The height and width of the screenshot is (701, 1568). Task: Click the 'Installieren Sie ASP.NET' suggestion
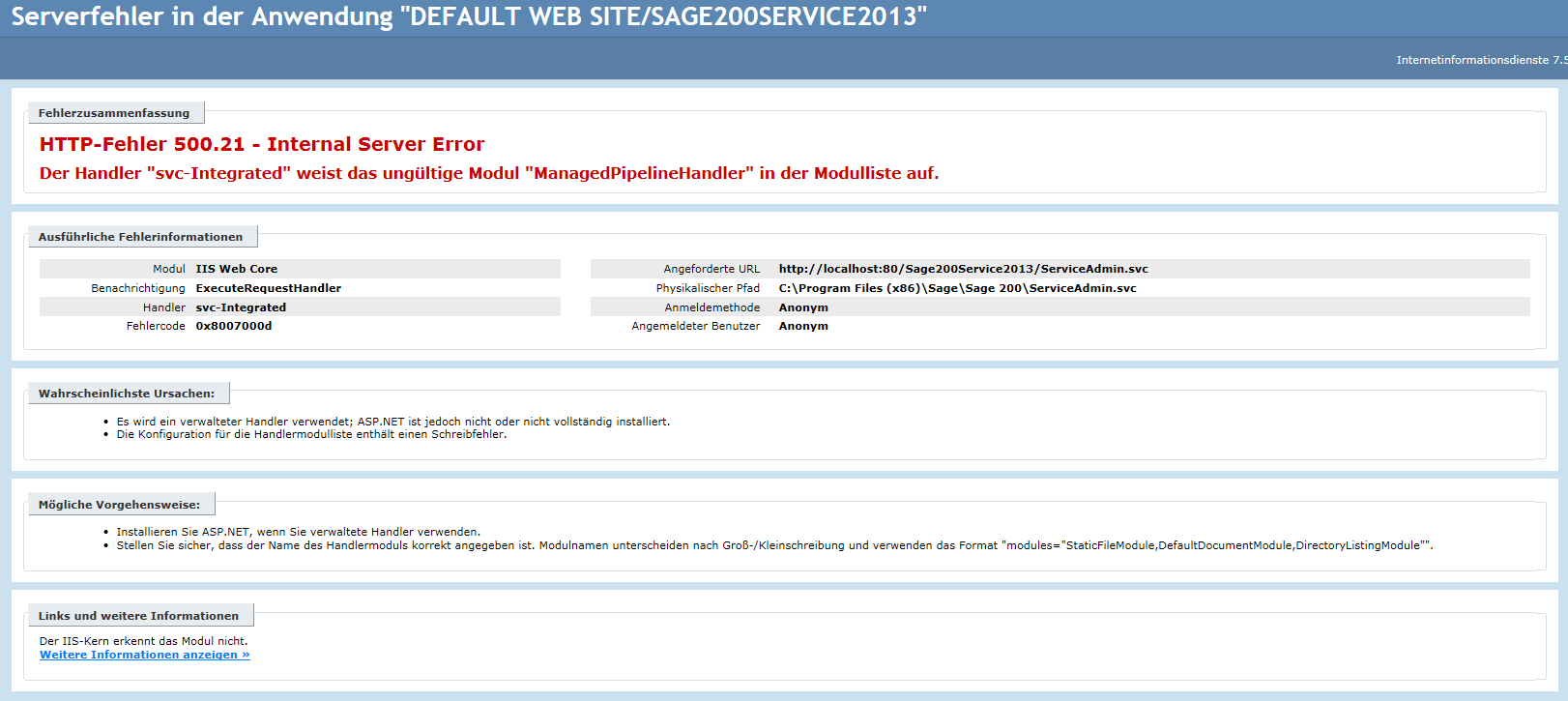tap(299, 532)
